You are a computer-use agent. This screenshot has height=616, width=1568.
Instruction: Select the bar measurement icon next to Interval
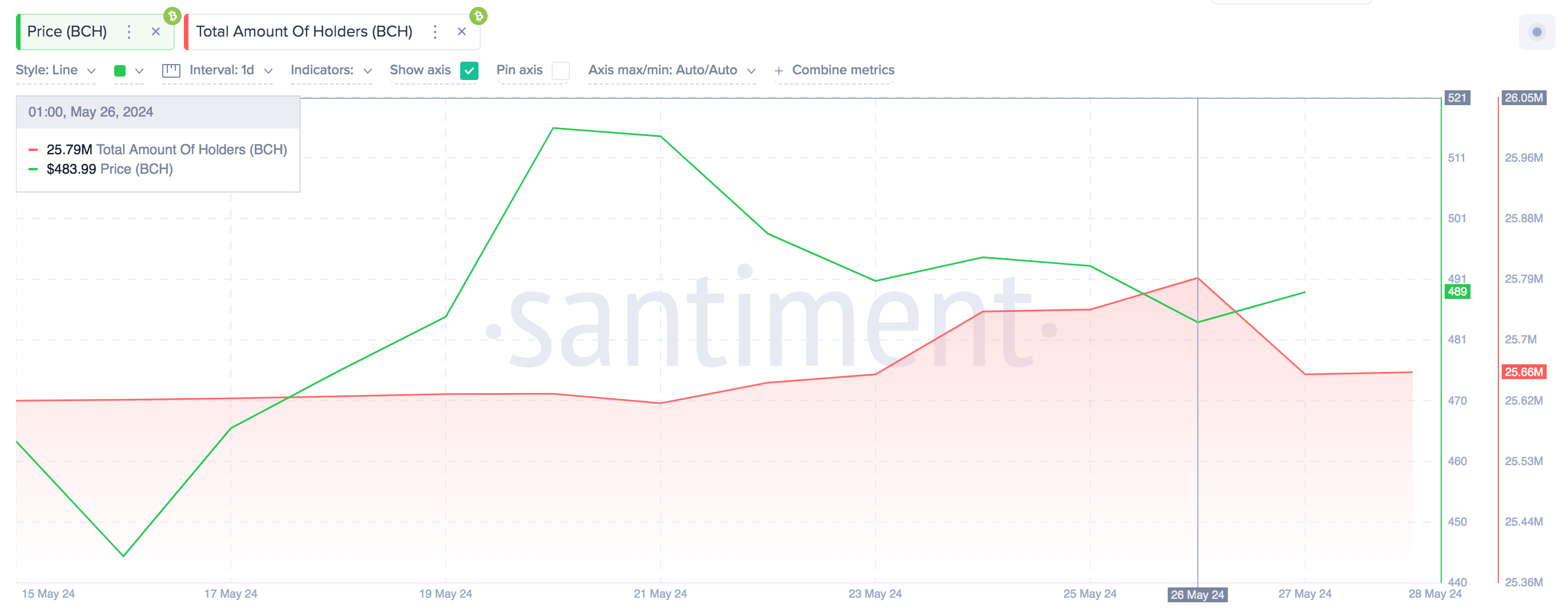tap(171, 70)
